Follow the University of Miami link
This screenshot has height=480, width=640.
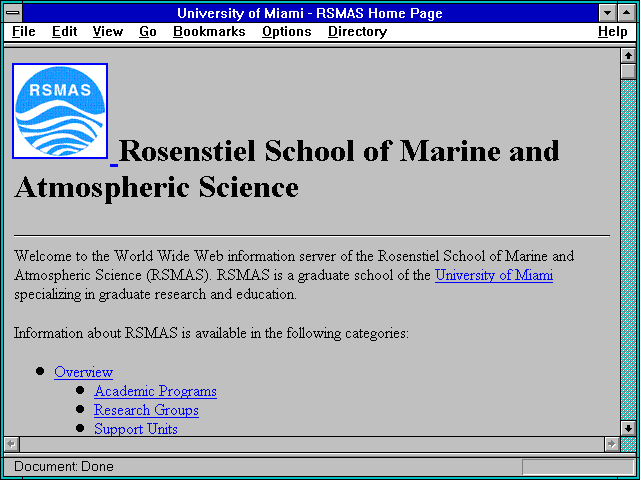point(494,275)
